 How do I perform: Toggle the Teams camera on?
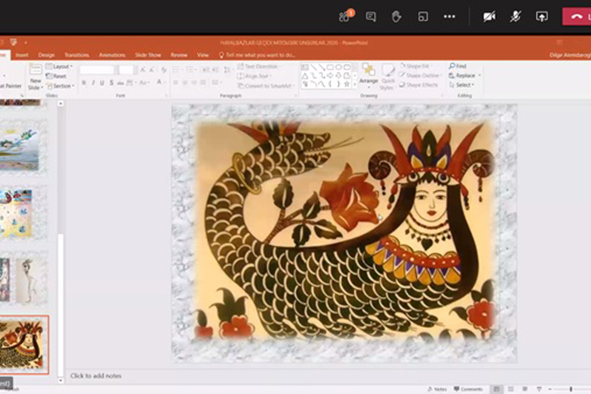489,16
